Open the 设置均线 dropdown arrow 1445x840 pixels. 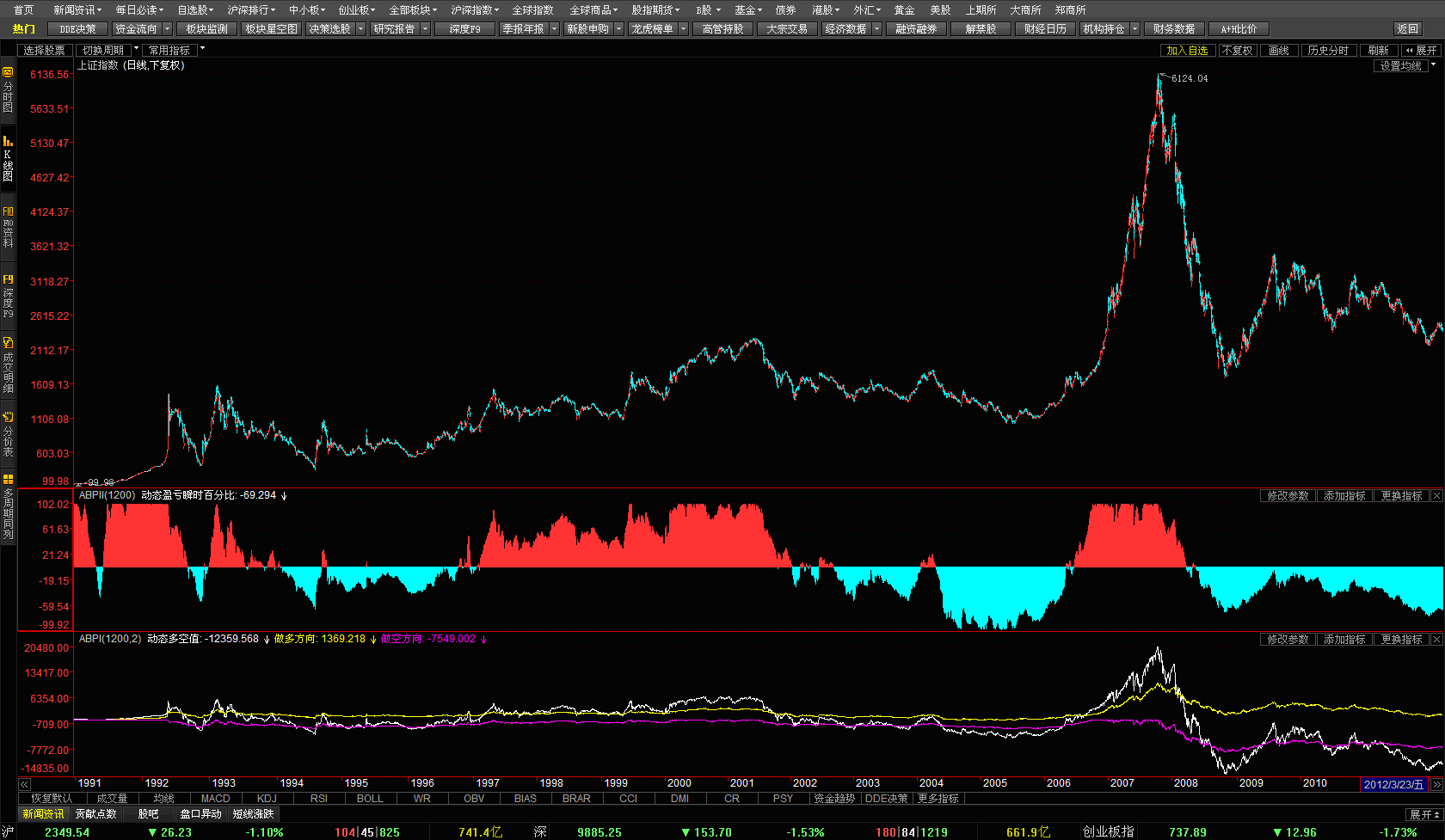tap(1433, 64)
